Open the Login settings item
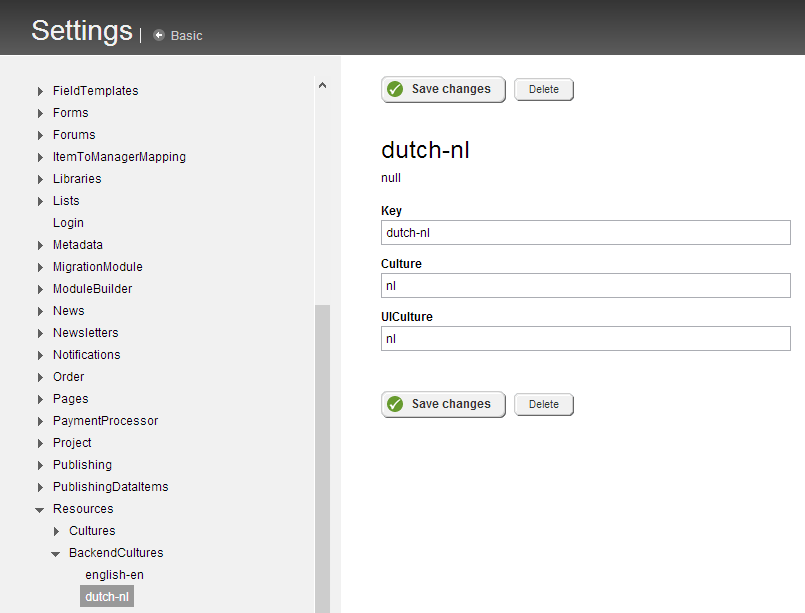The height and width of the screenshot is (613, 805). click(68, 223)
